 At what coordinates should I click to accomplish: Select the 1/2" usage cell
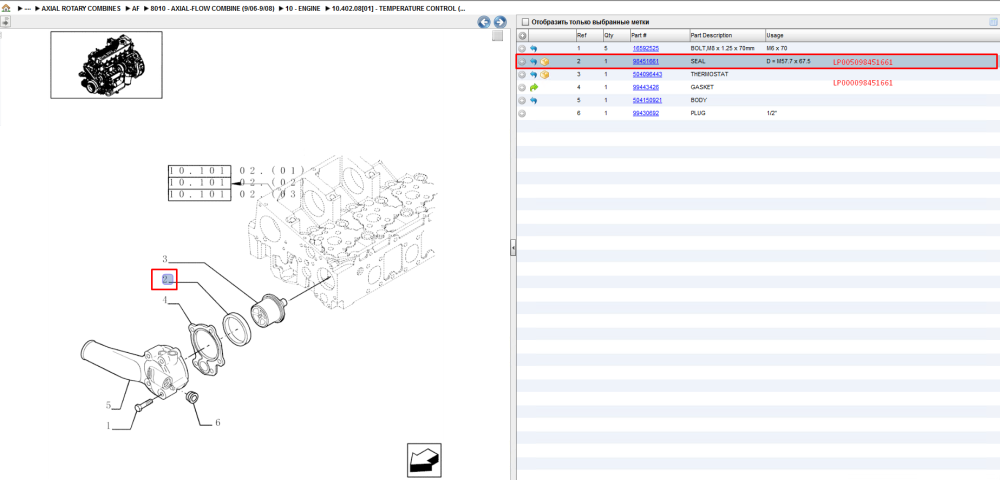[772, 113]
